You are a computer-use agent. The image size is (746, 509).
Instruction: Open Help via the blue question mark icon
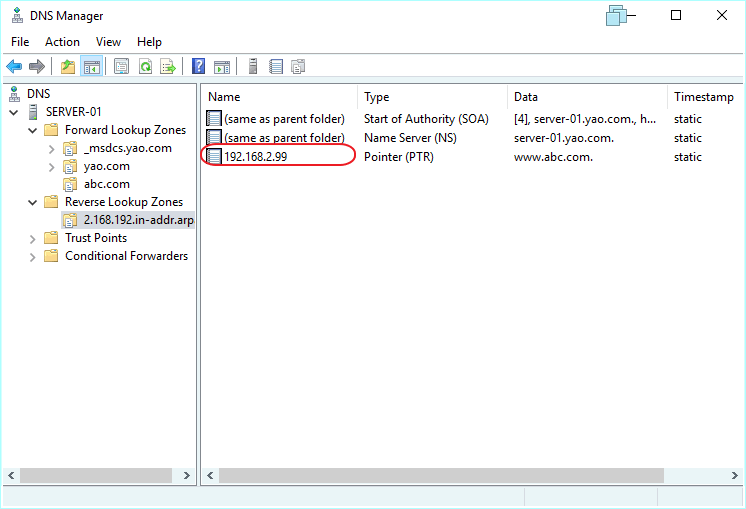(198, 67)
